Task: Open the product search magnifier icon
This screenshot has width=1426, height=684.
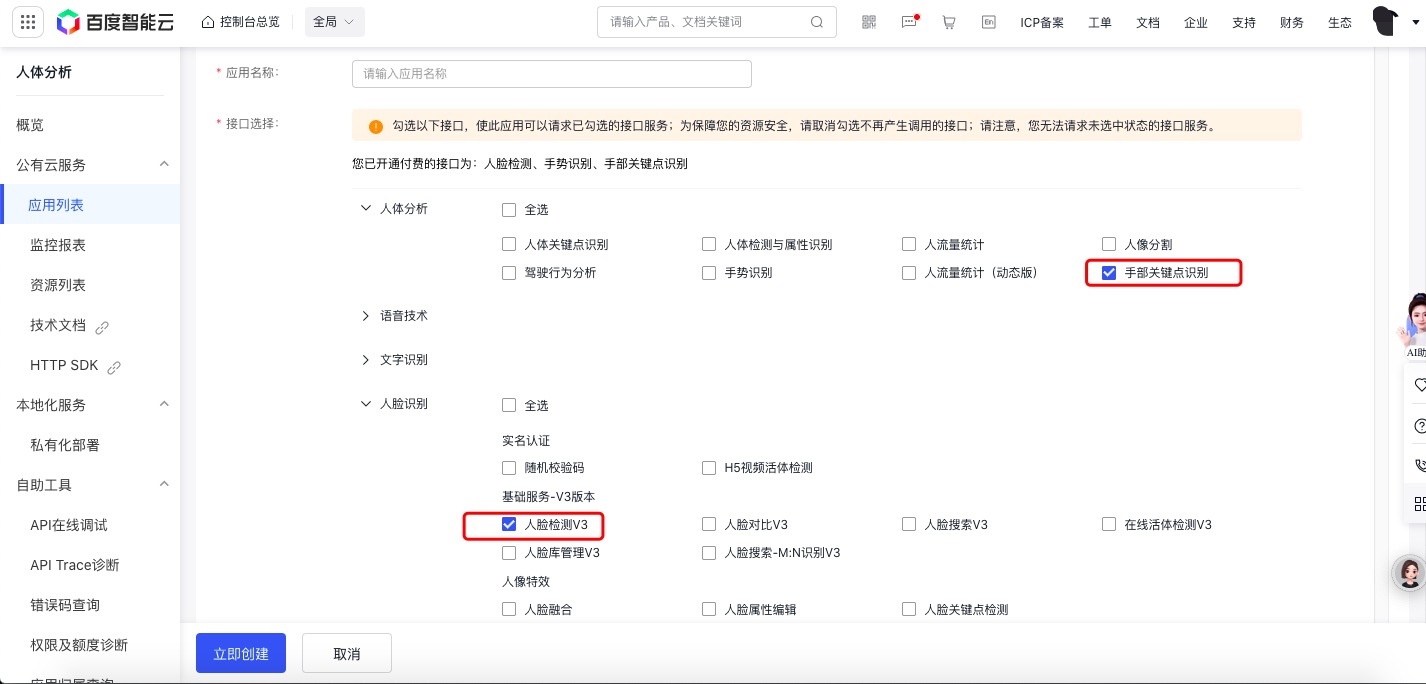Action: [817, 21]
